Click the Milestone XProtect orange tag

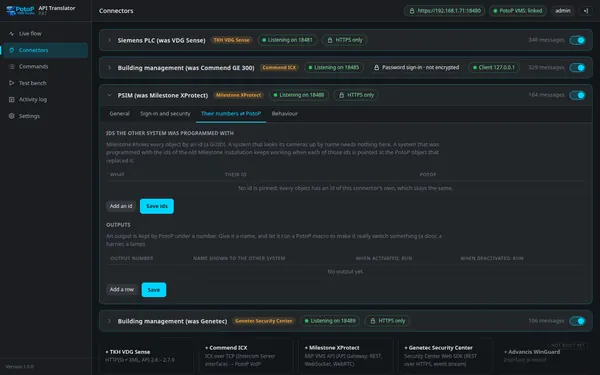pos(238,95)
